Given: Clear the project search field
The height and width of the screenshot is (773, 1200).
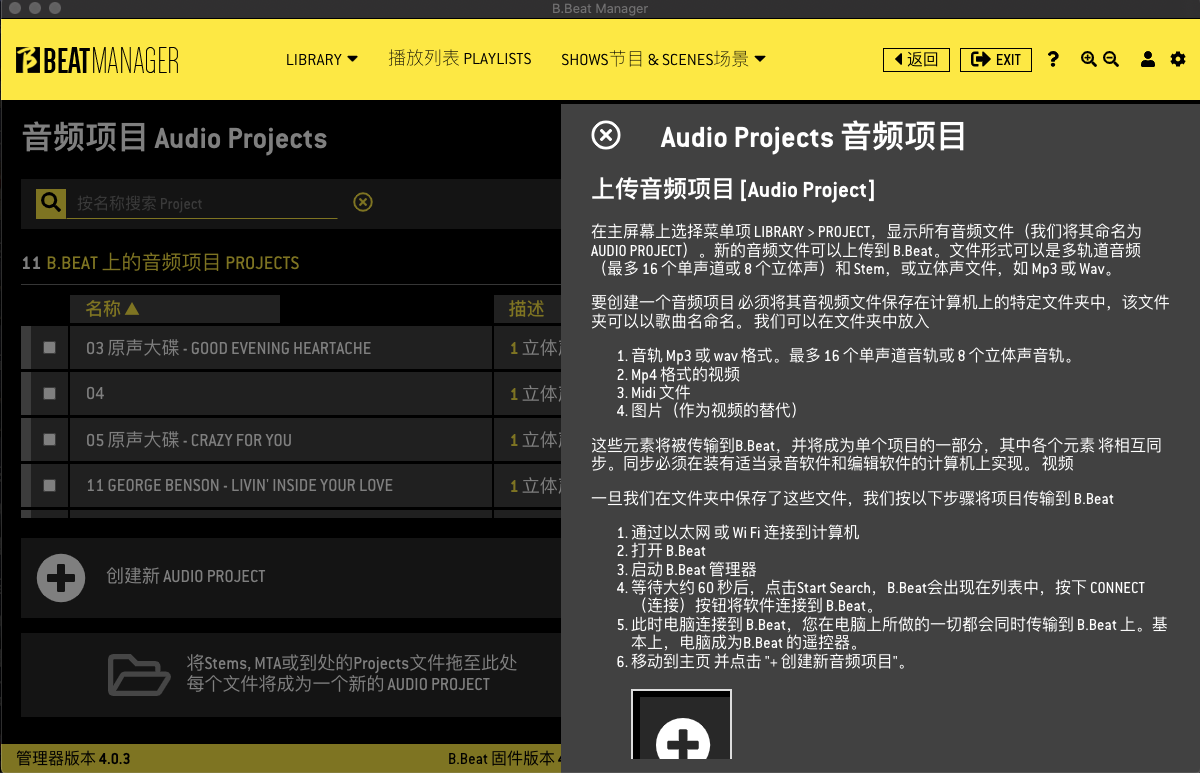Looking at the screenshot, I should [x=363, y=203].
